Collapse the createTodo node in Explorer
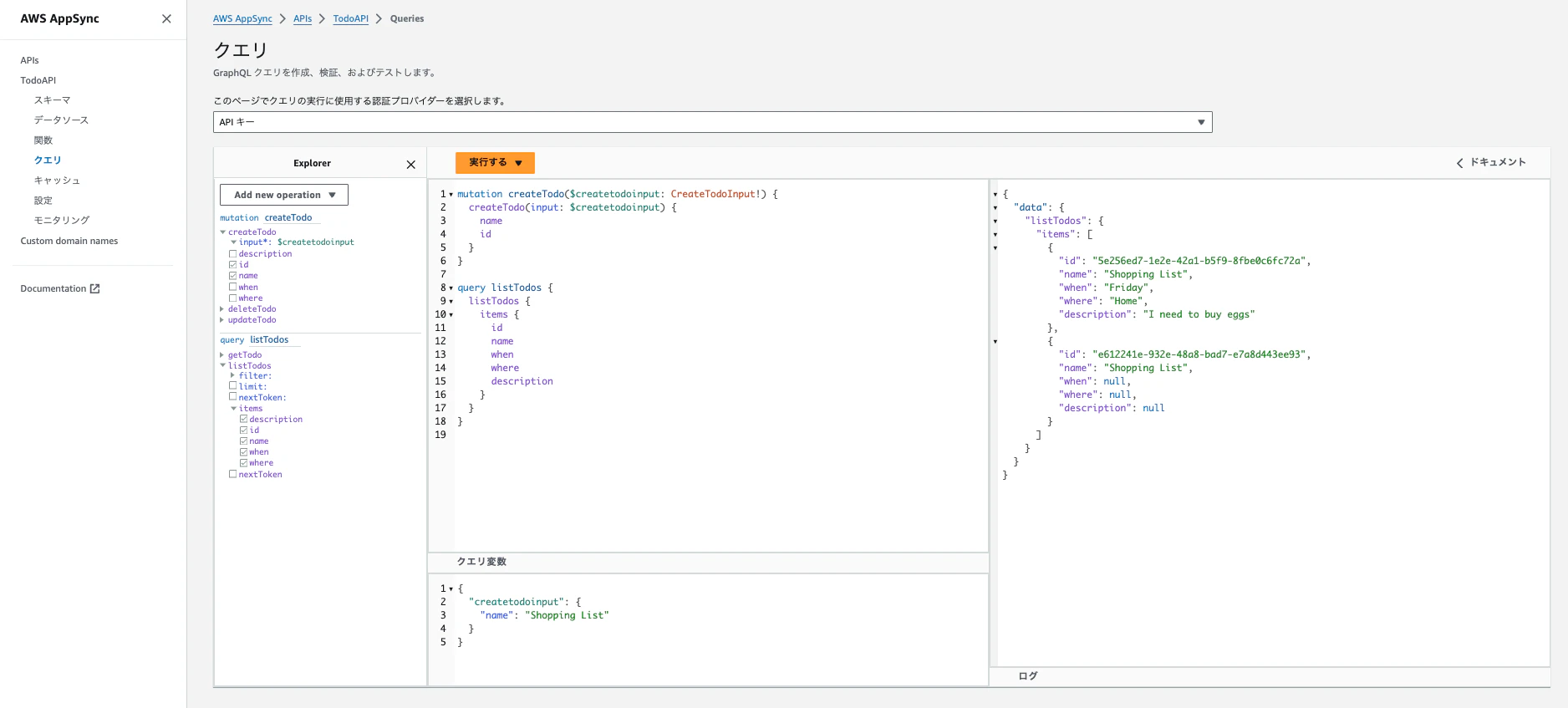This screenshot has height=708, width=1568. tap(223, 232)
